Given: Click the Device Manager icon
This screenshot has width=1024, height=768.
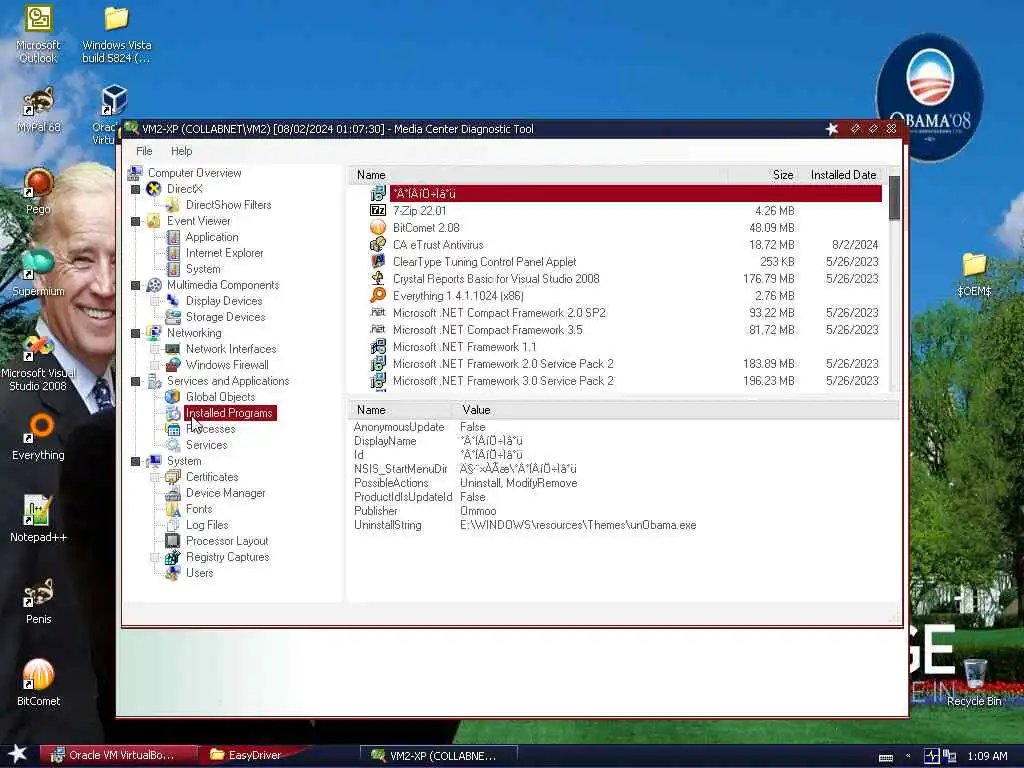Looking at the screenshot, I should (172, 493).
